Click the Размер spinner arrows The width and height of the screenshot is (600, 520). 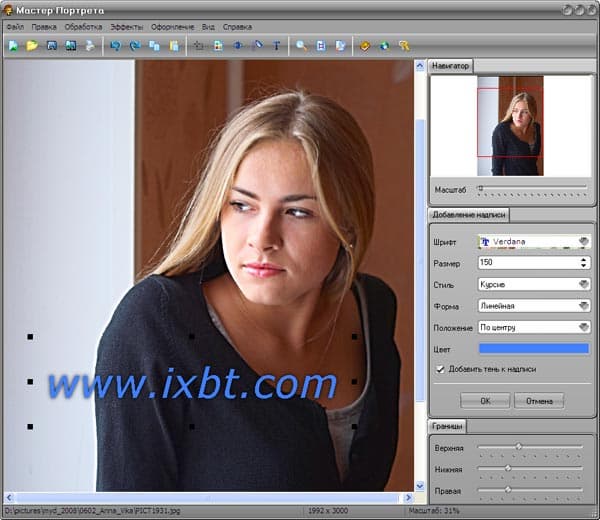point(583,262)
